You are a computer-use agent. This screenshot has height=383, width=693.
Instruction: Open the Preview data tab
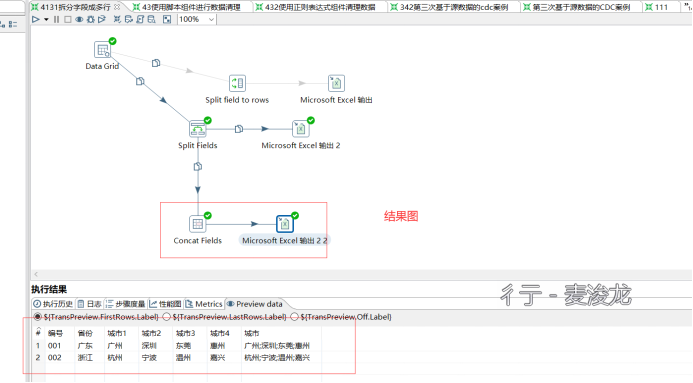[x=255, y=304]
